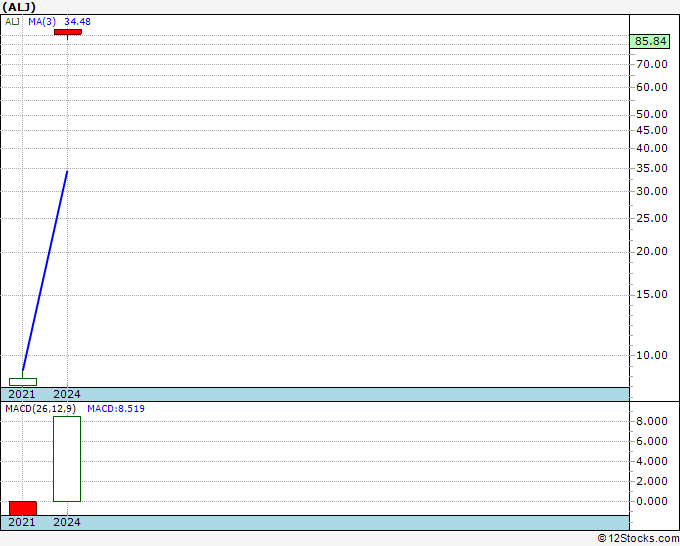This screenshot has height=546, width=680.
Task: Click the (ALJ) chart title
Action: [x=19, y=7]
